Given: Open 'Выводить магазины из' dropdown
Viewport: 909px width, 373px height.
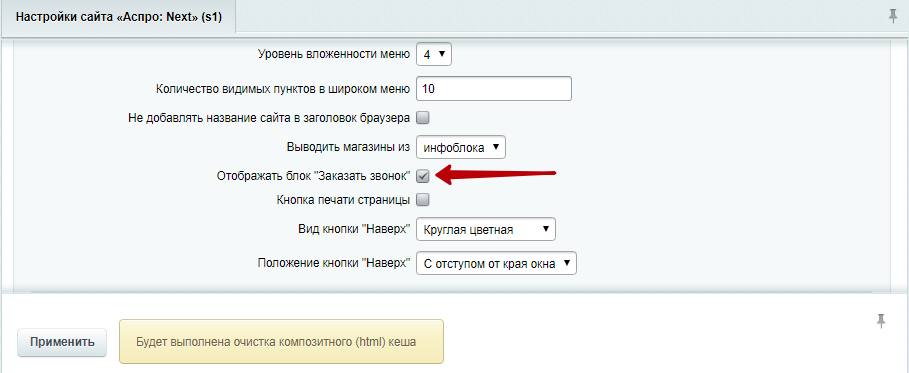Looking at the screenshot, I should click(x=461, y=147).
